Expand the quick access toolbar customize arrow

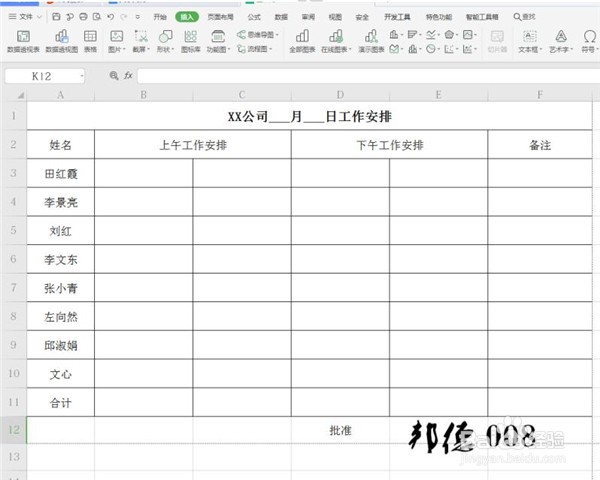click(138, 17)
